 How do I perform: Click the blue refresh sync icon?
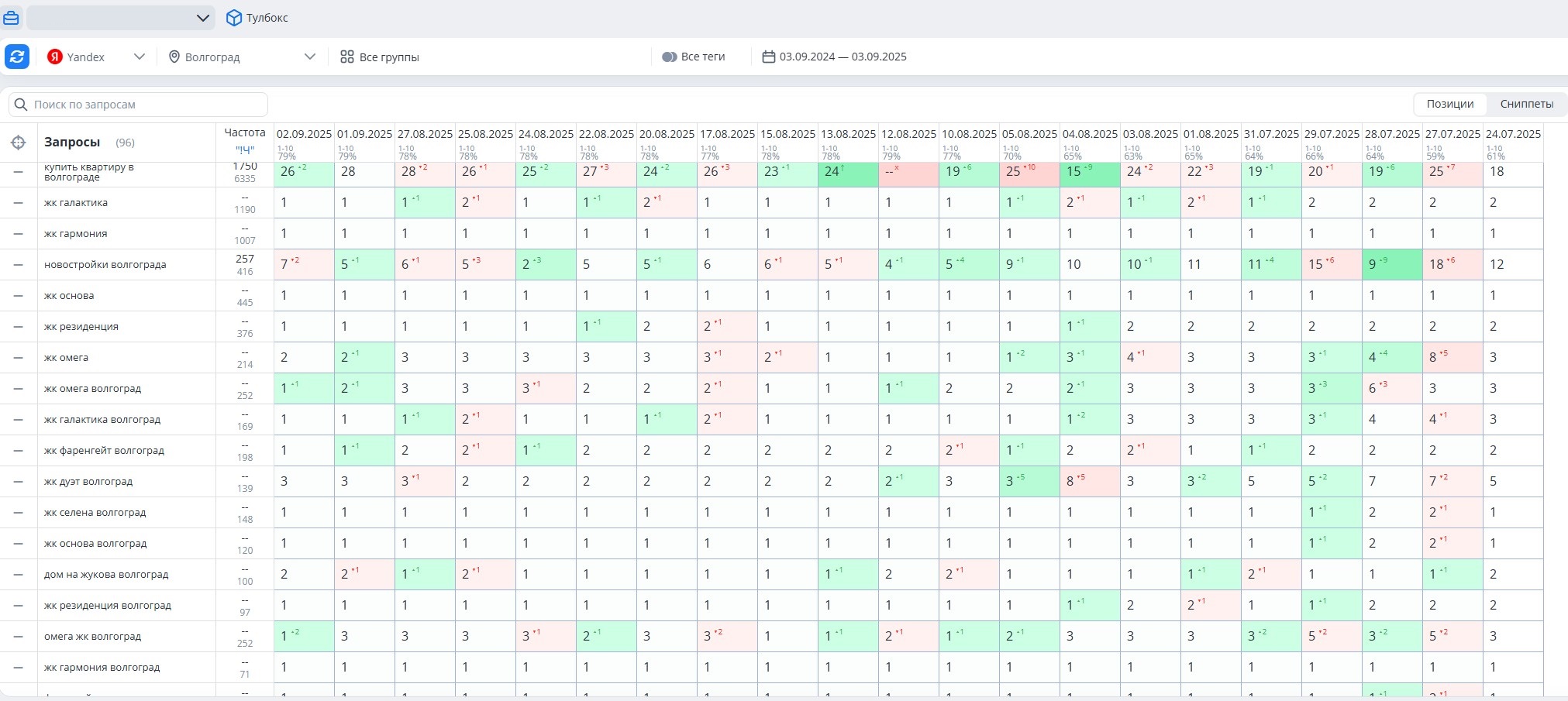17,57
